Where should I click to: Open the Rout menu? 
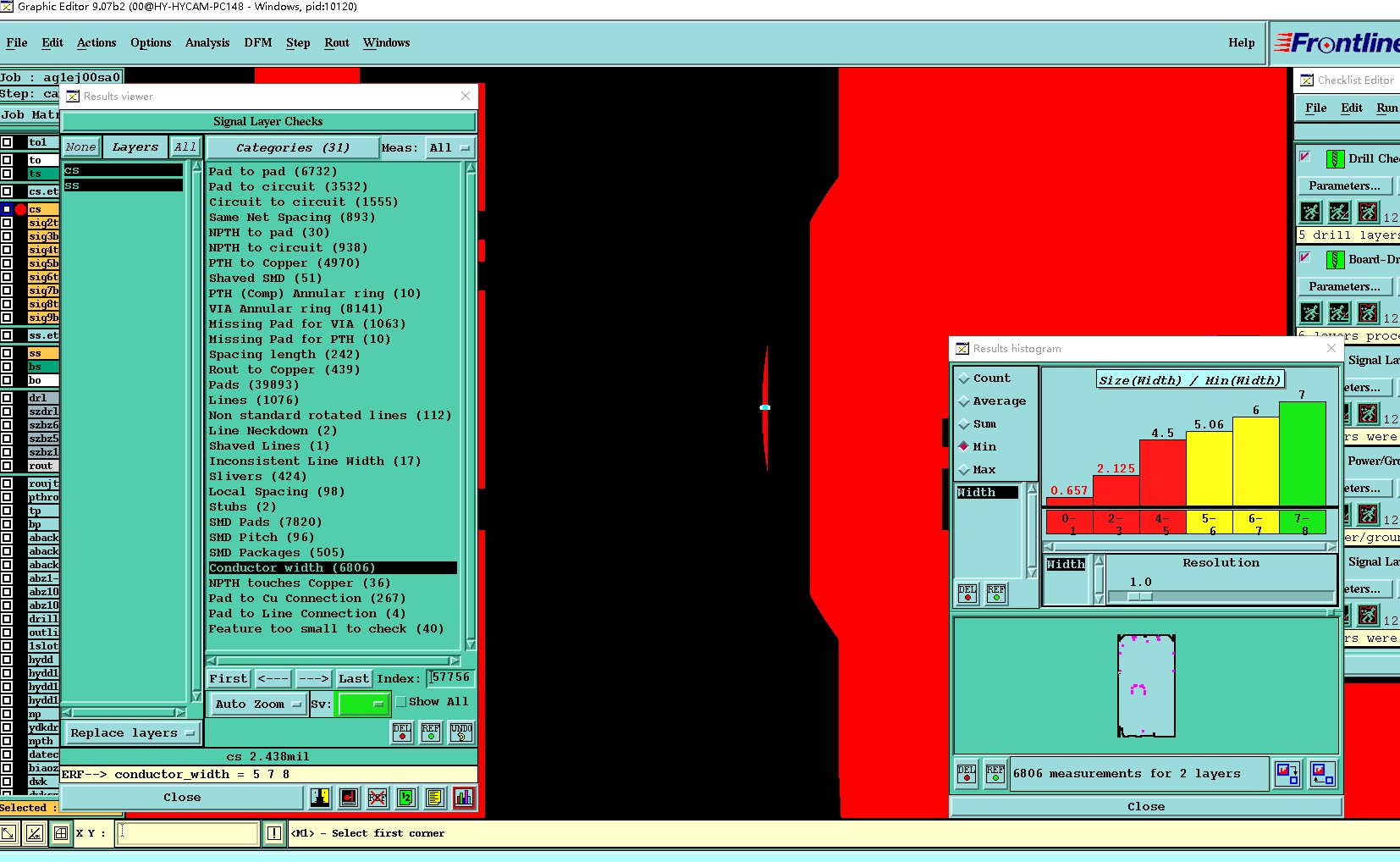click(x=337, y=42)
